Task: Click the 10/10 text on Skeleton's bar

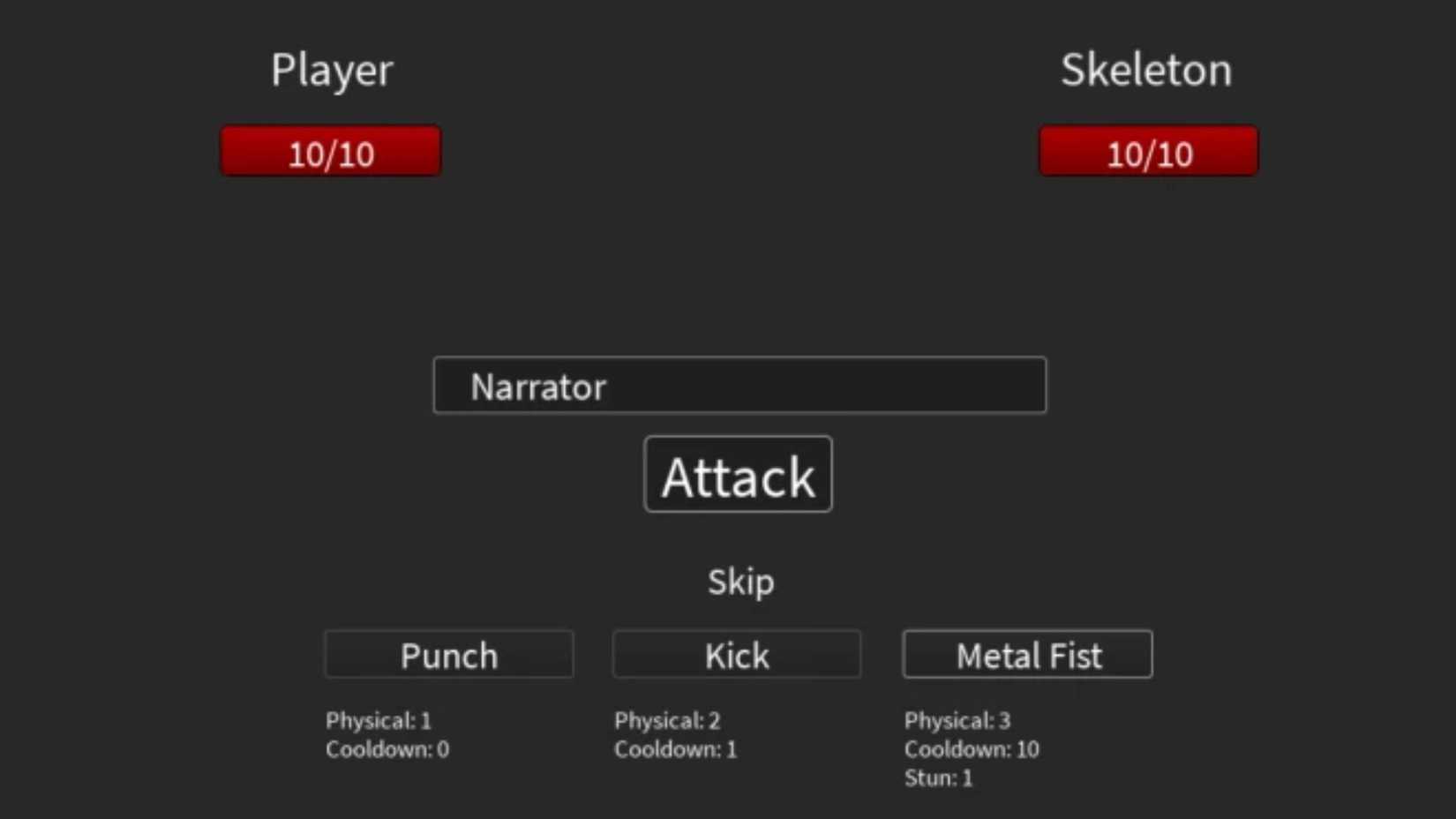Action: pyautogui.click(x=1148, y=153)
